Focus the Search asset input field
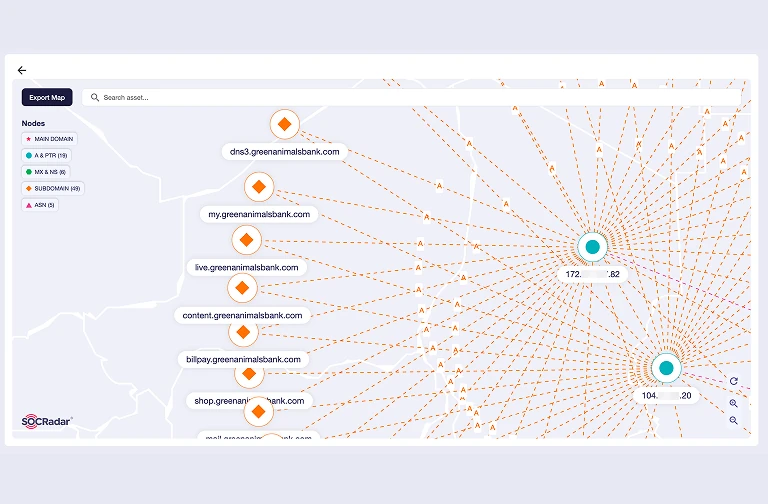 click(411, 97)
